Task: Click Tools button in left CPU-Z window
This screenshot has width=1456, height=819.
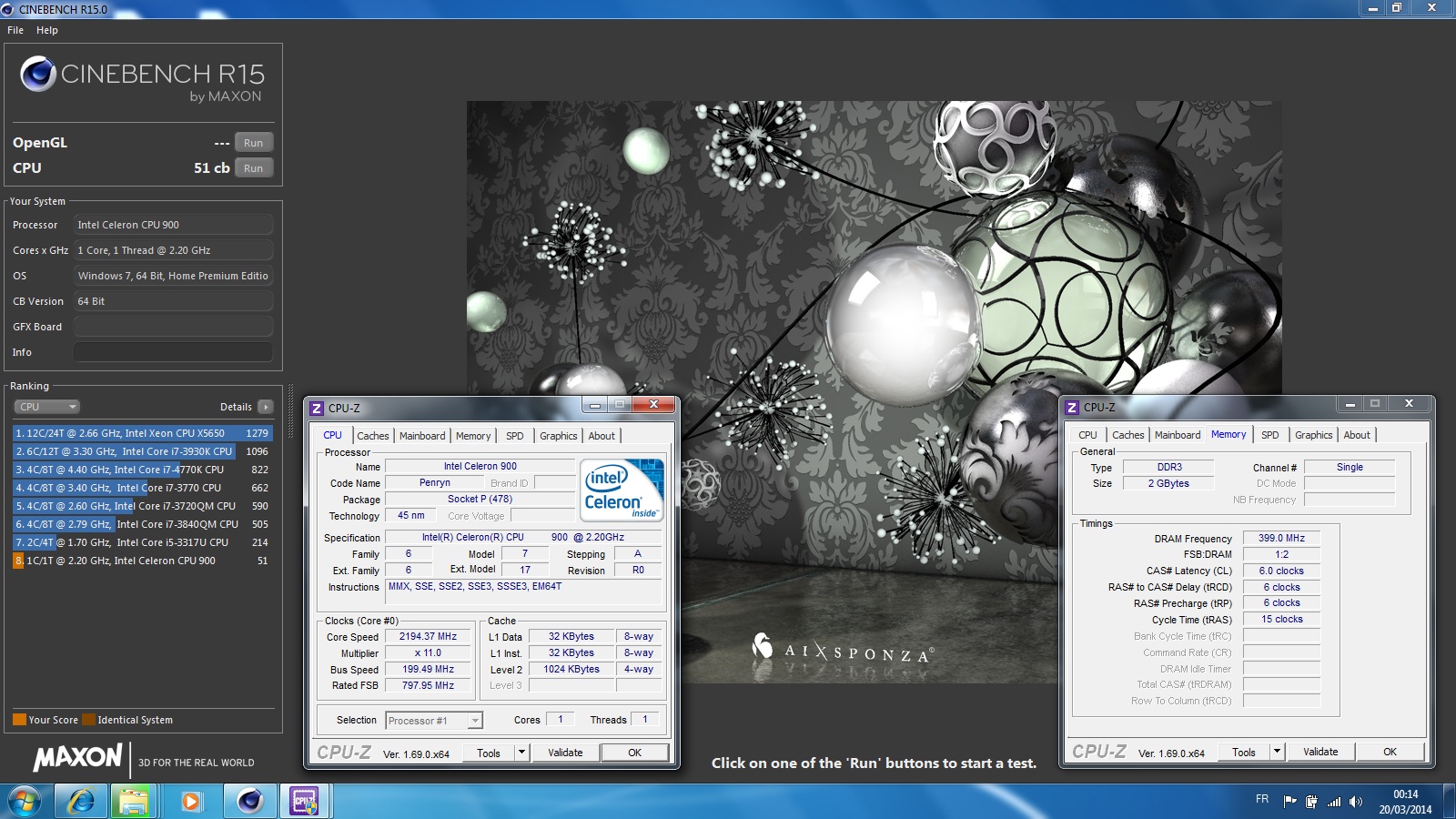Action: pos(489,753)
